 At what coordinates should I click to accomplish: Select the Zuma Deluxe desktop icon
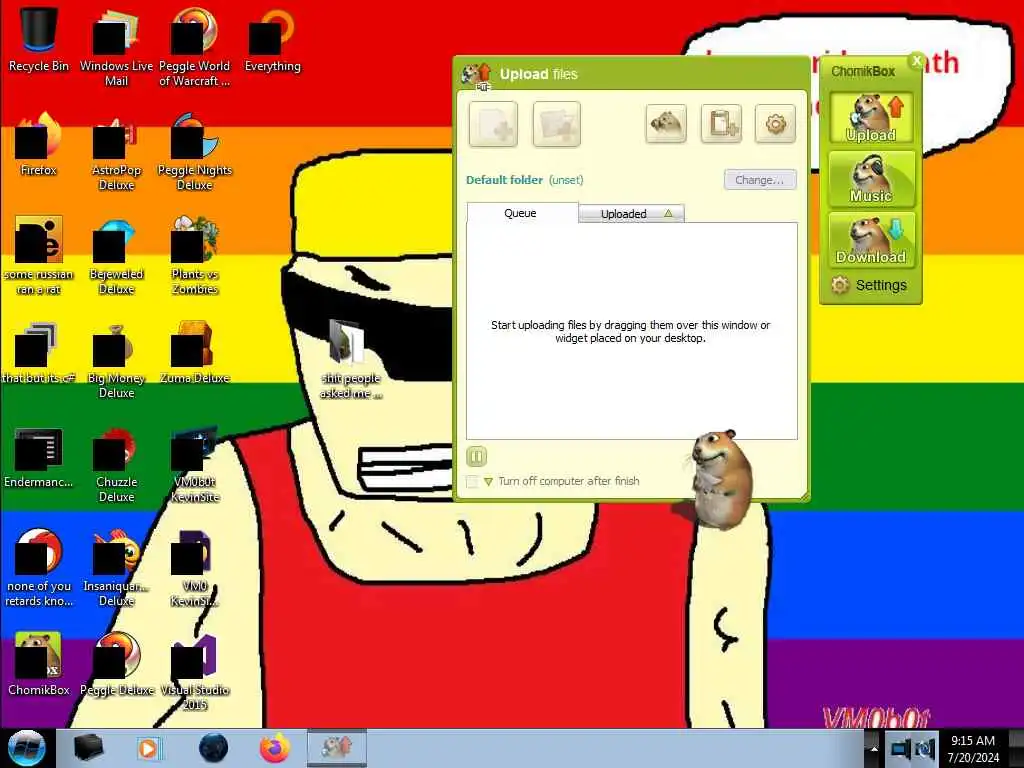point(194,353)
